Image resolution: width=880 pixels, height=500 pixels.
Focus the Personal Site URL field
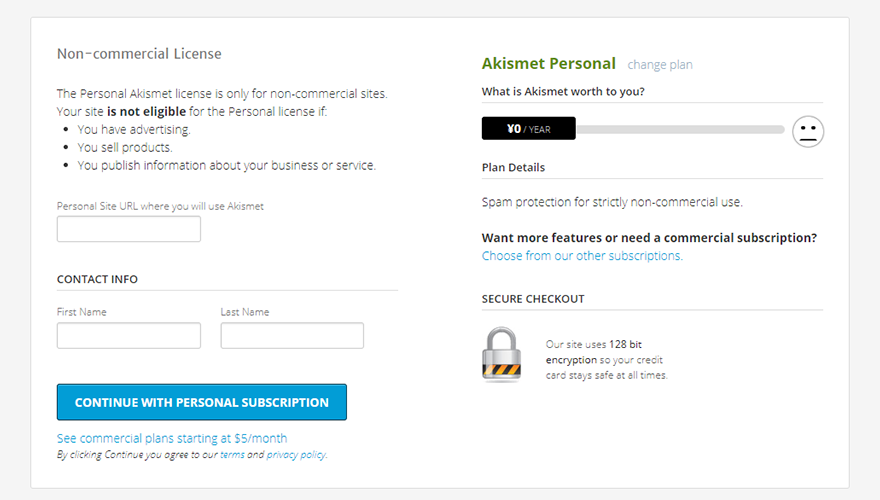[129, 229]
